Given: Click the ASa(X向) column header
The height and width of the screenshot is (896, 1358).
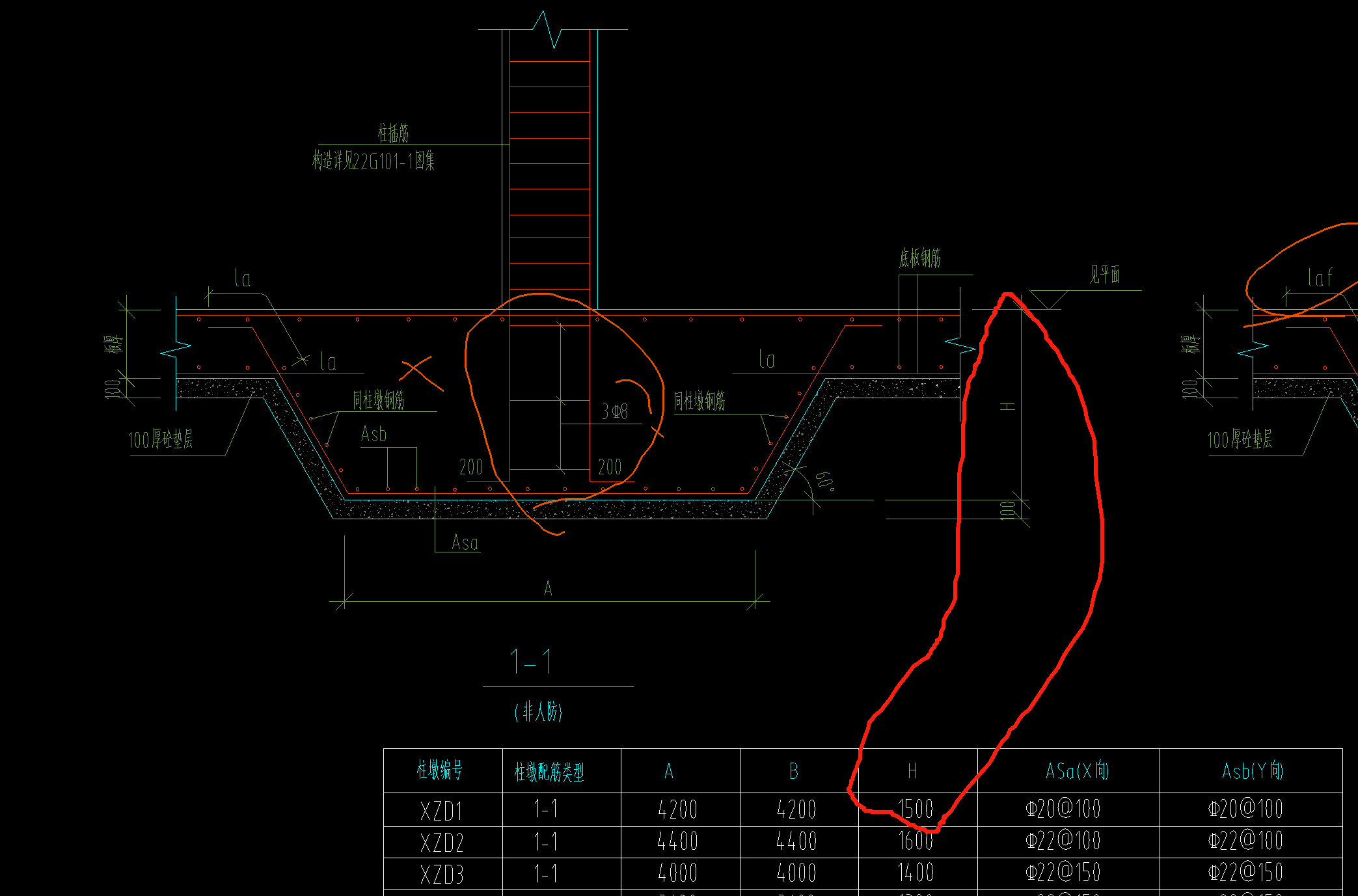Looking at the screenshot, I should pyautogui.click(x=1077, y=771).
